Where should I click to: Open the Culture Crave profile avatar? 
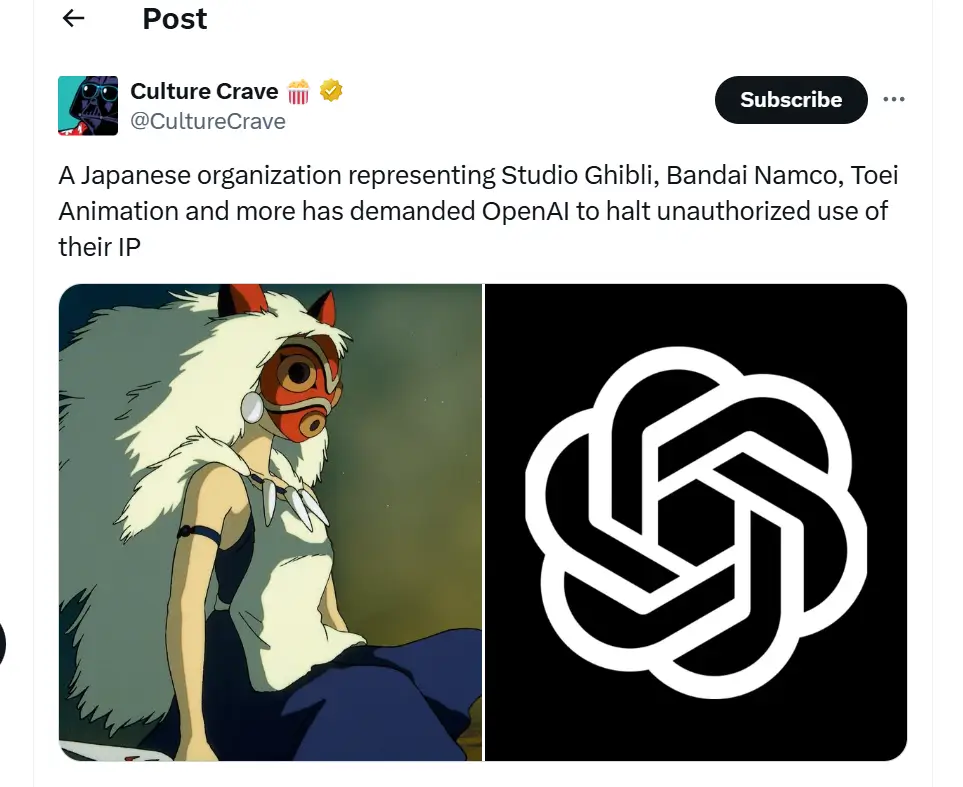tap(88, 106)
